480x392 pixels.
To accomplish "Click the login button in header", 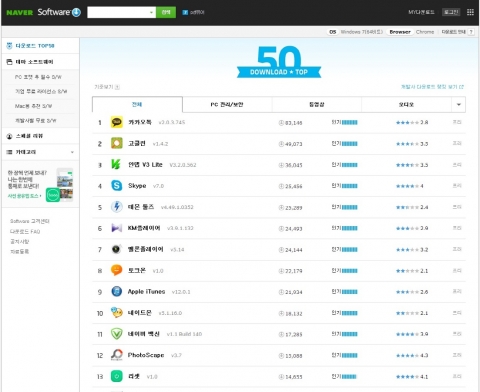I will [451, 12].
